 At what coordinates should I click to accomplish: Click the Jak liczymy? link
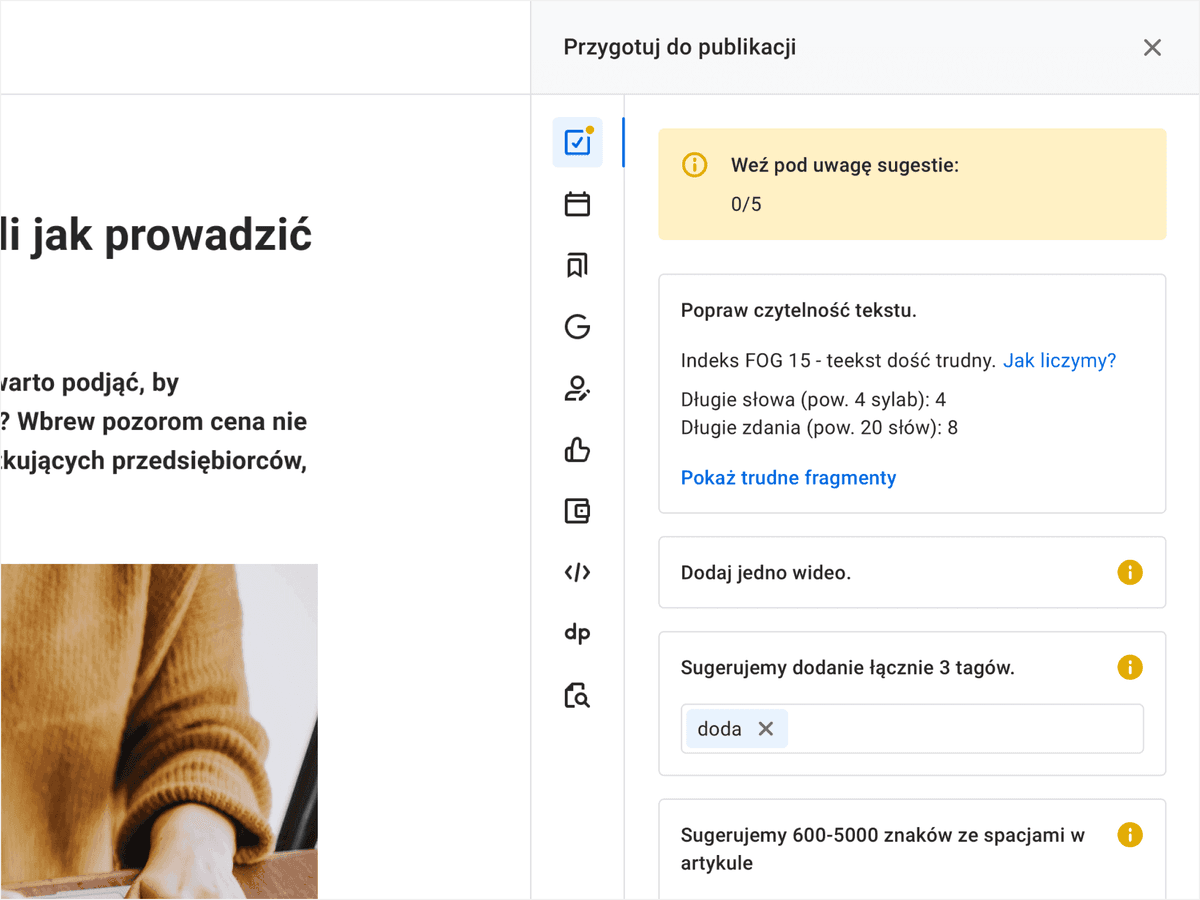click(1060, 361)
